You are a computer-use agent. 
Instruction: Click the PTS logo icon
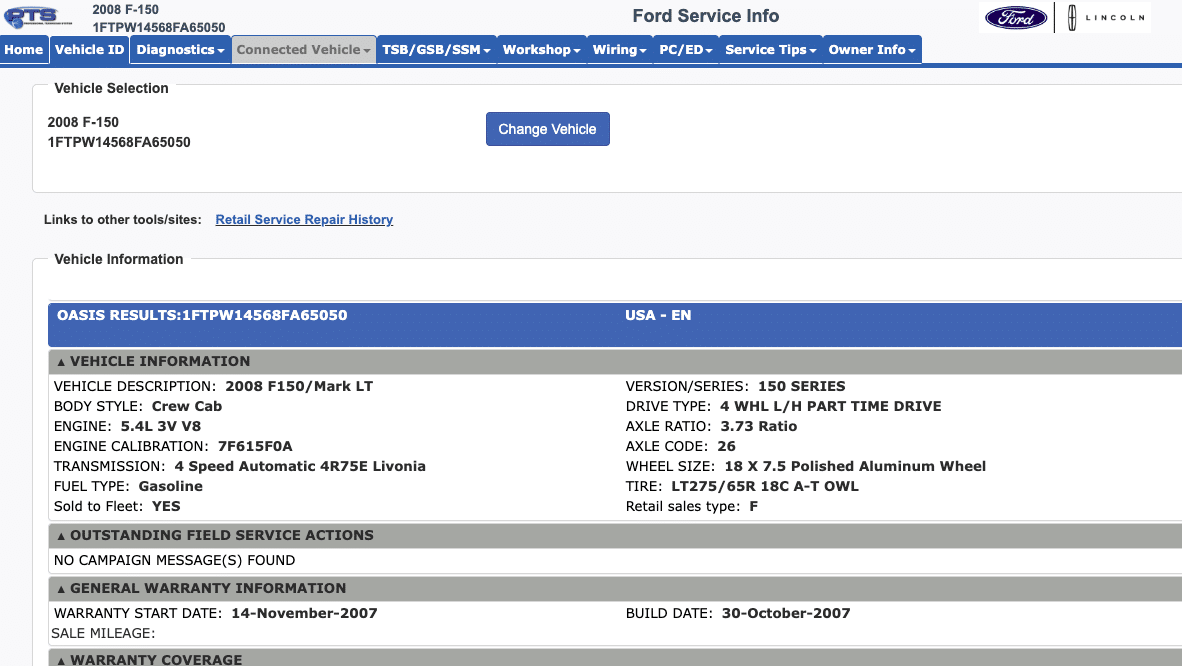pyautogui.click(x=33, y=16)
